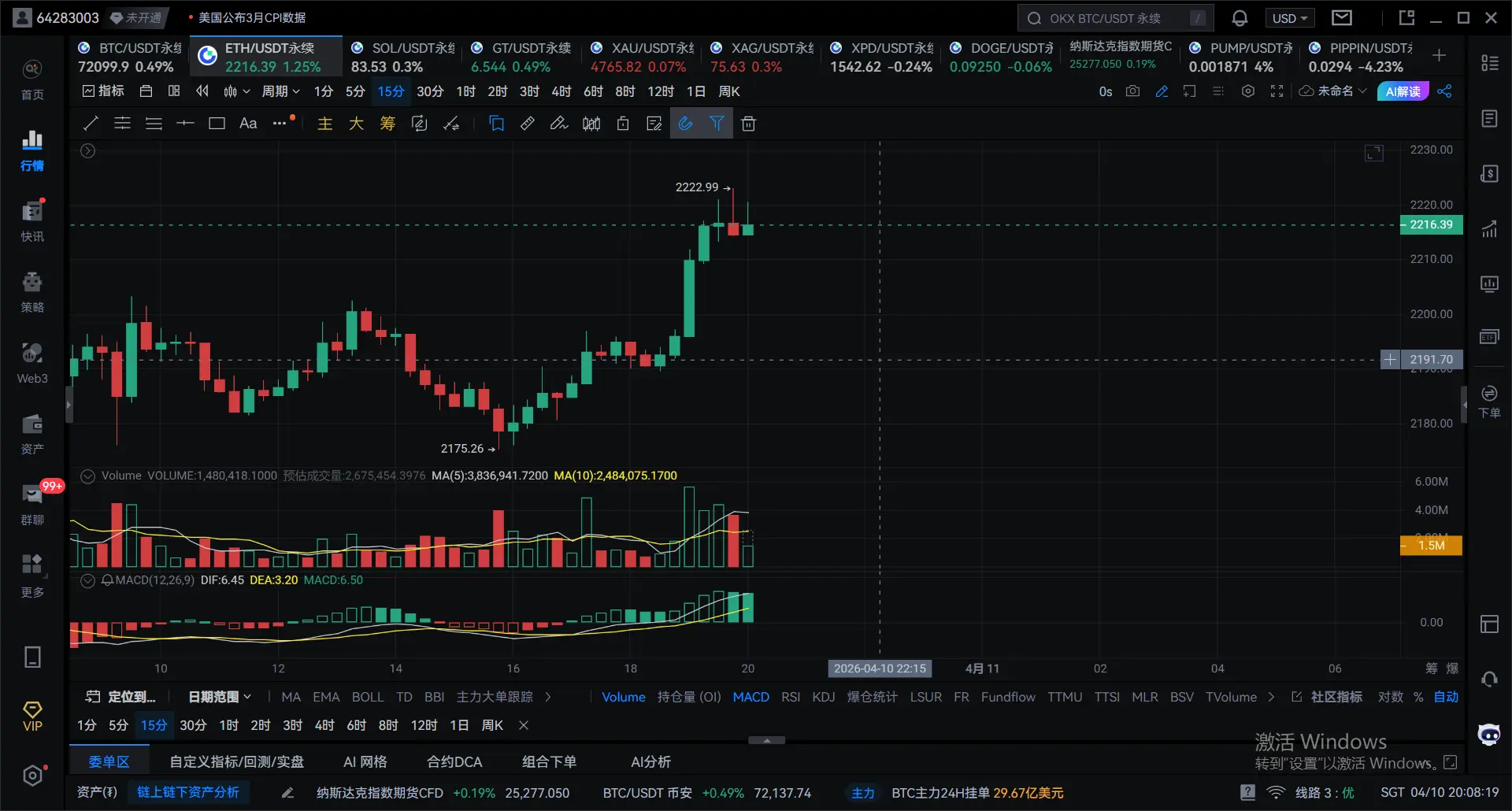Click the share chart icon
The image size is (1512, 811).
(1444, 91)
